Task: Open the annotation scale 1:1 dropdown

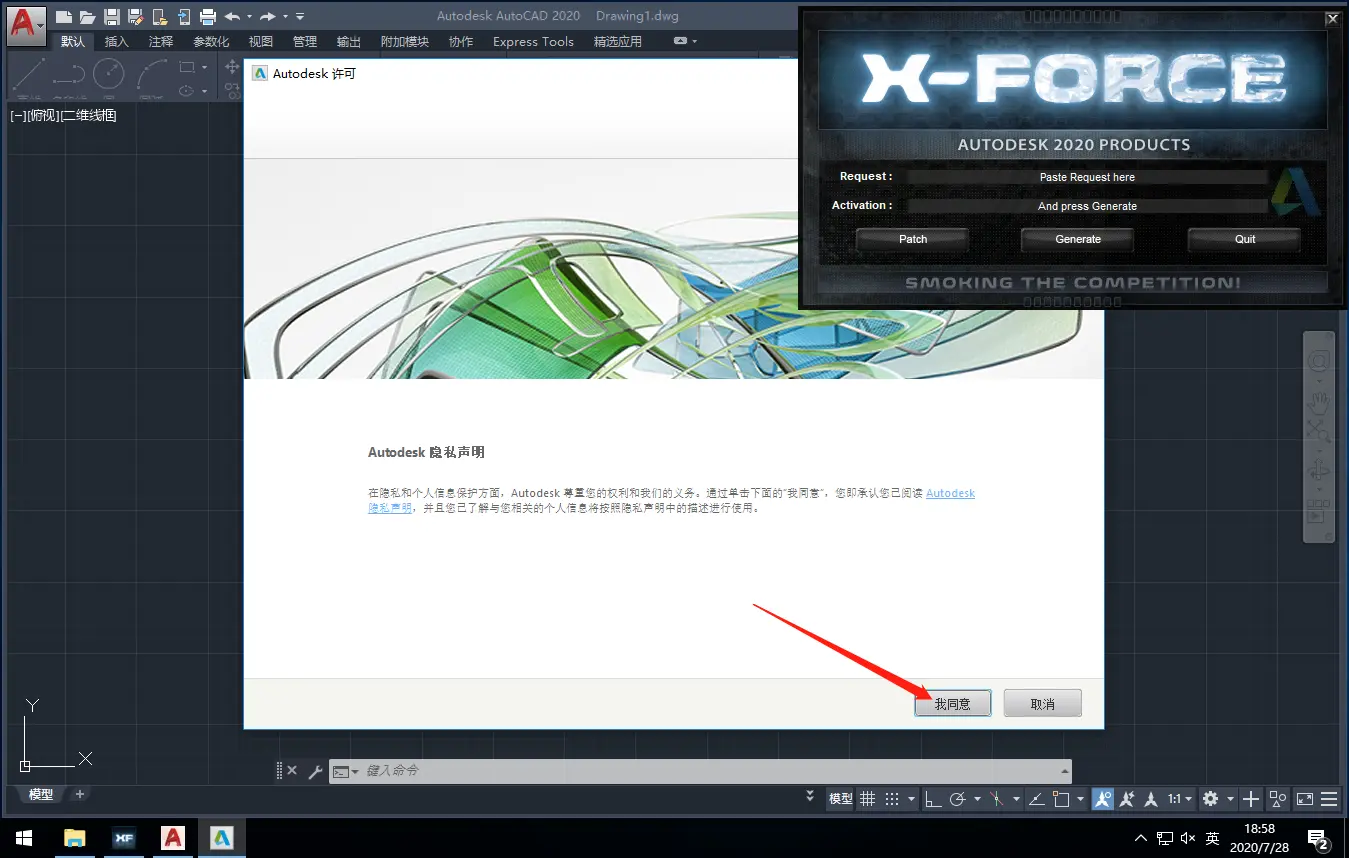Action: 1181,799
